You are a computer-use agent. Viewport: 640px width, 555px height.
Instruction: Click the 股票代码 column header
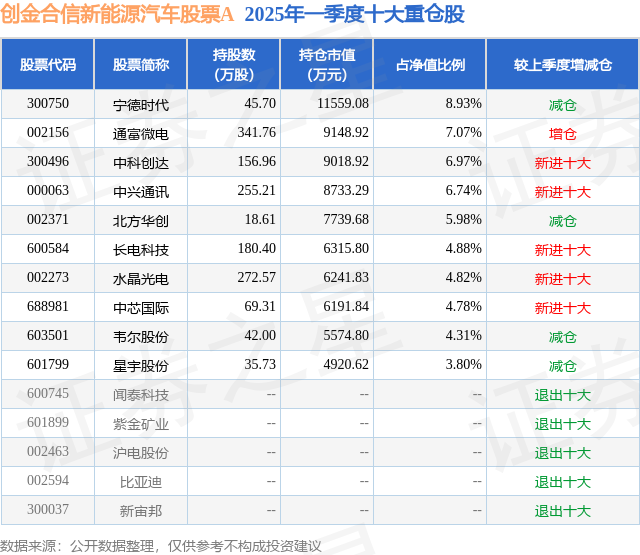click(48, 64)
